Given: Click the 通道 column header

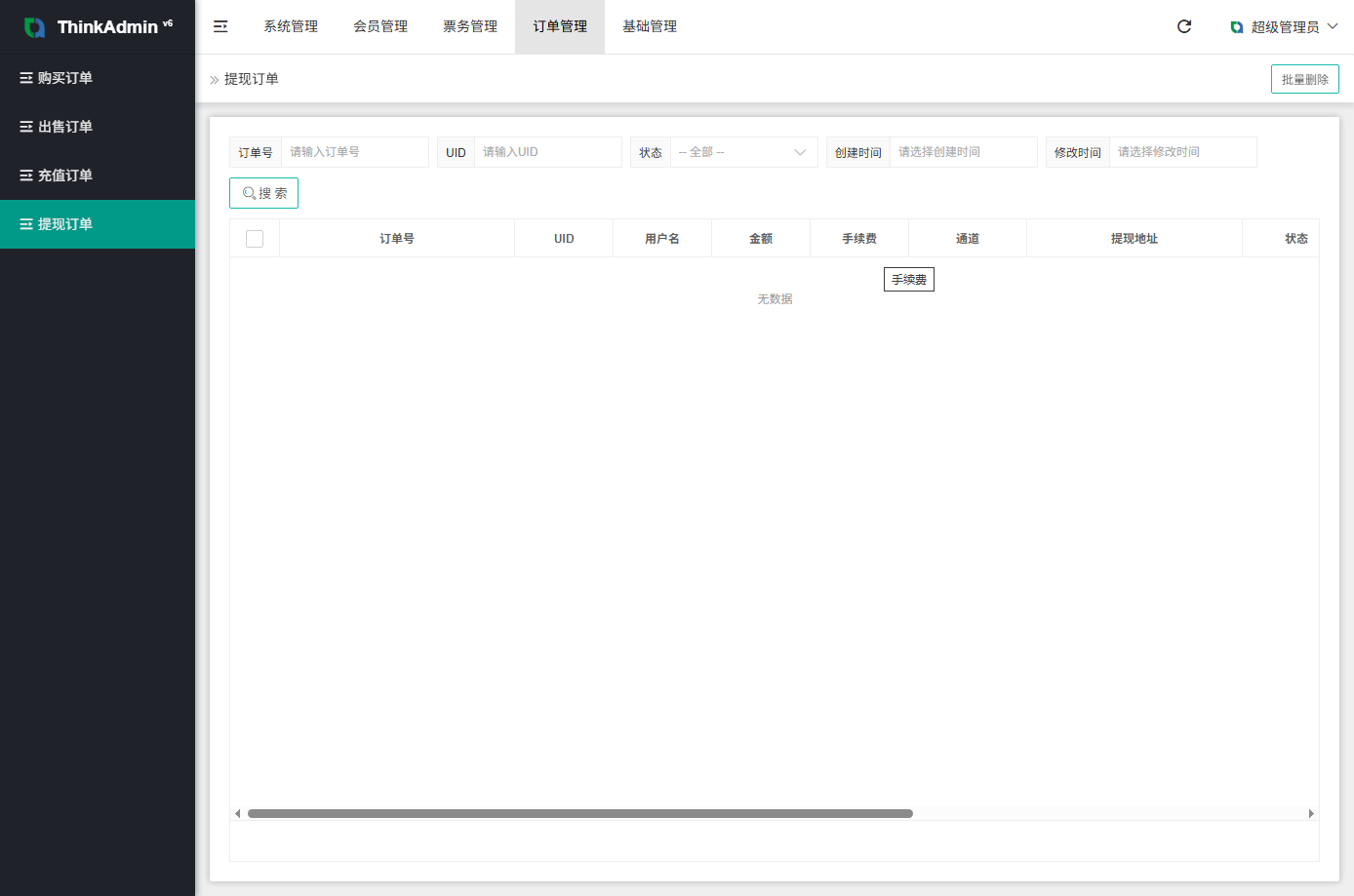Looking at the screenshot, I should [968, 239].
